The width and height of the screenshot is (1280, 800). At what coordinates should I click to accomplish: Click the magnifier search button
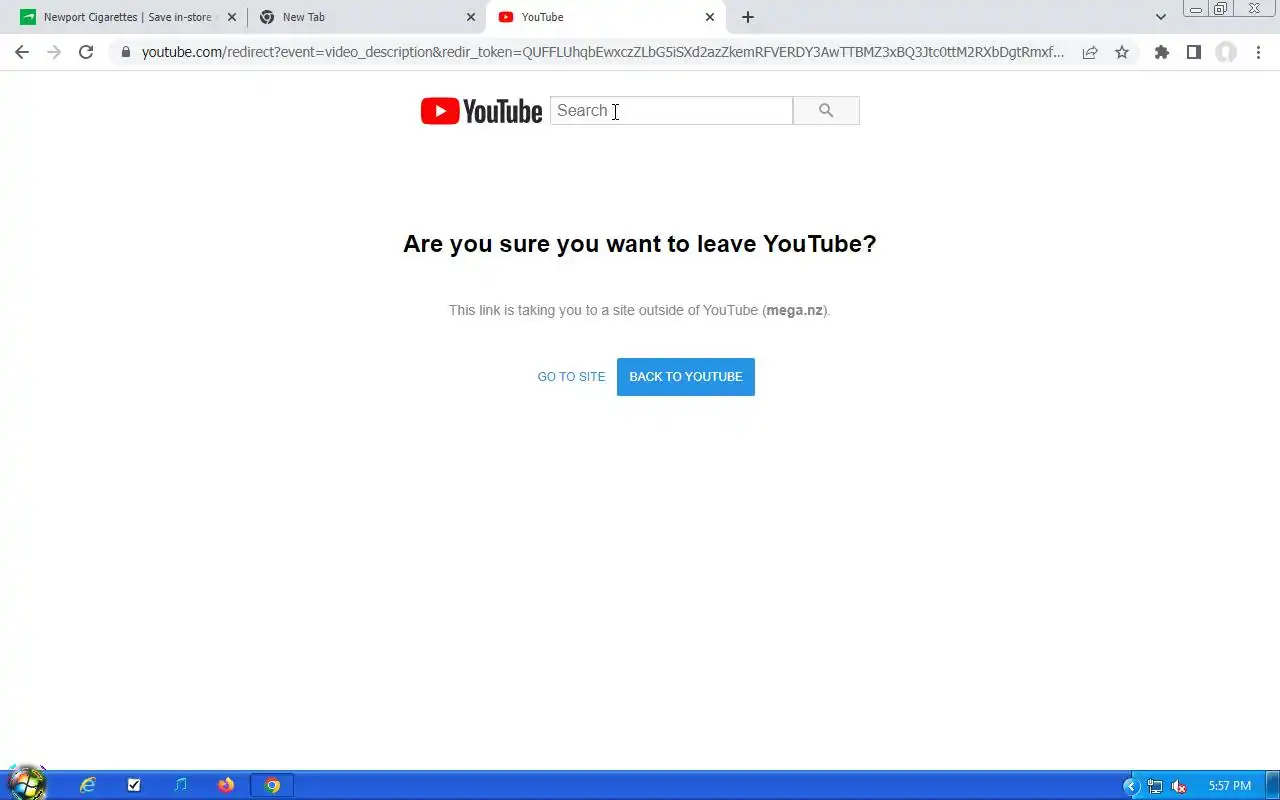coord(826,111)
